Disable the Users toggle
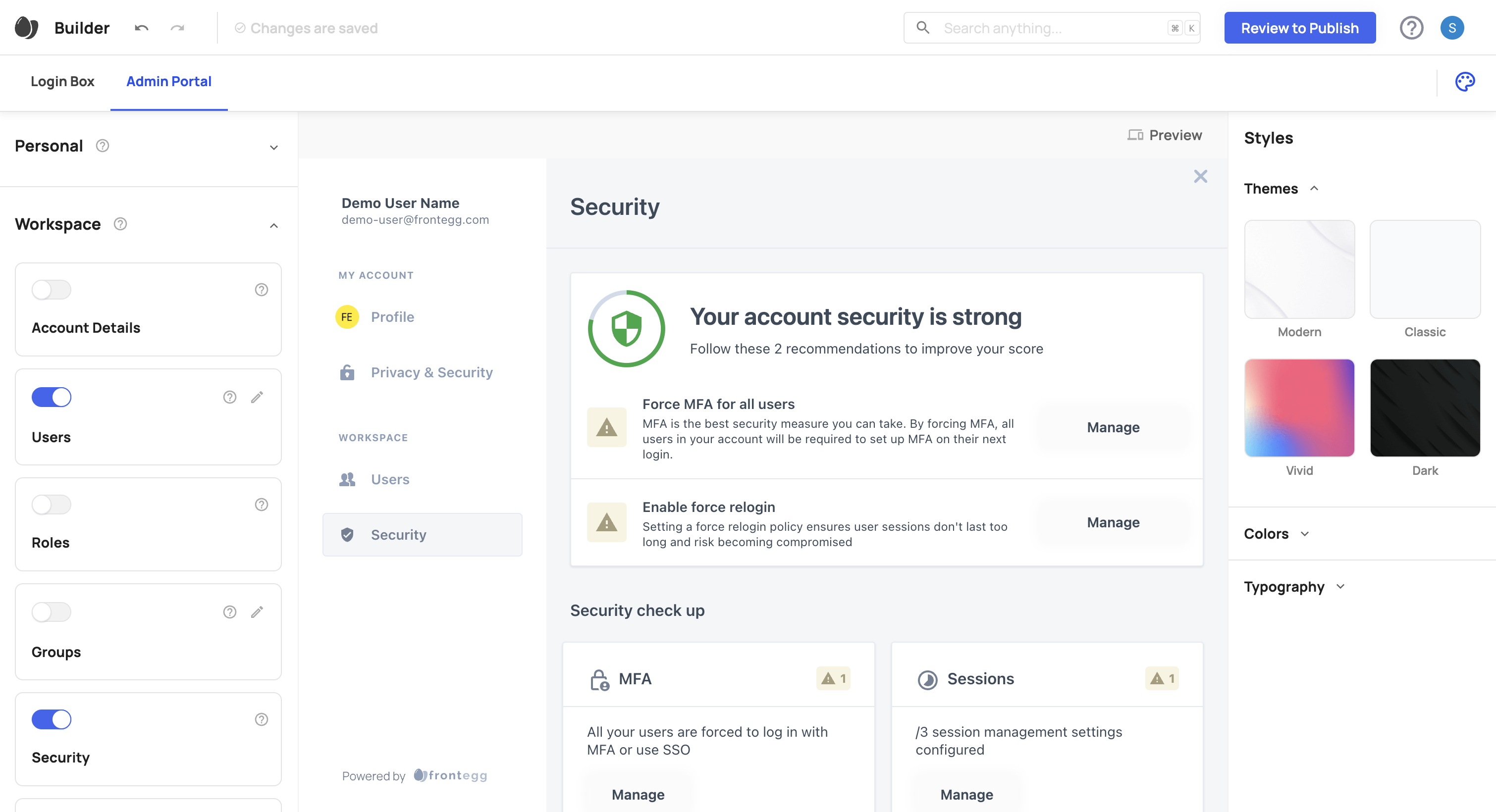1496x812 pixels. [x=52, y=397]
